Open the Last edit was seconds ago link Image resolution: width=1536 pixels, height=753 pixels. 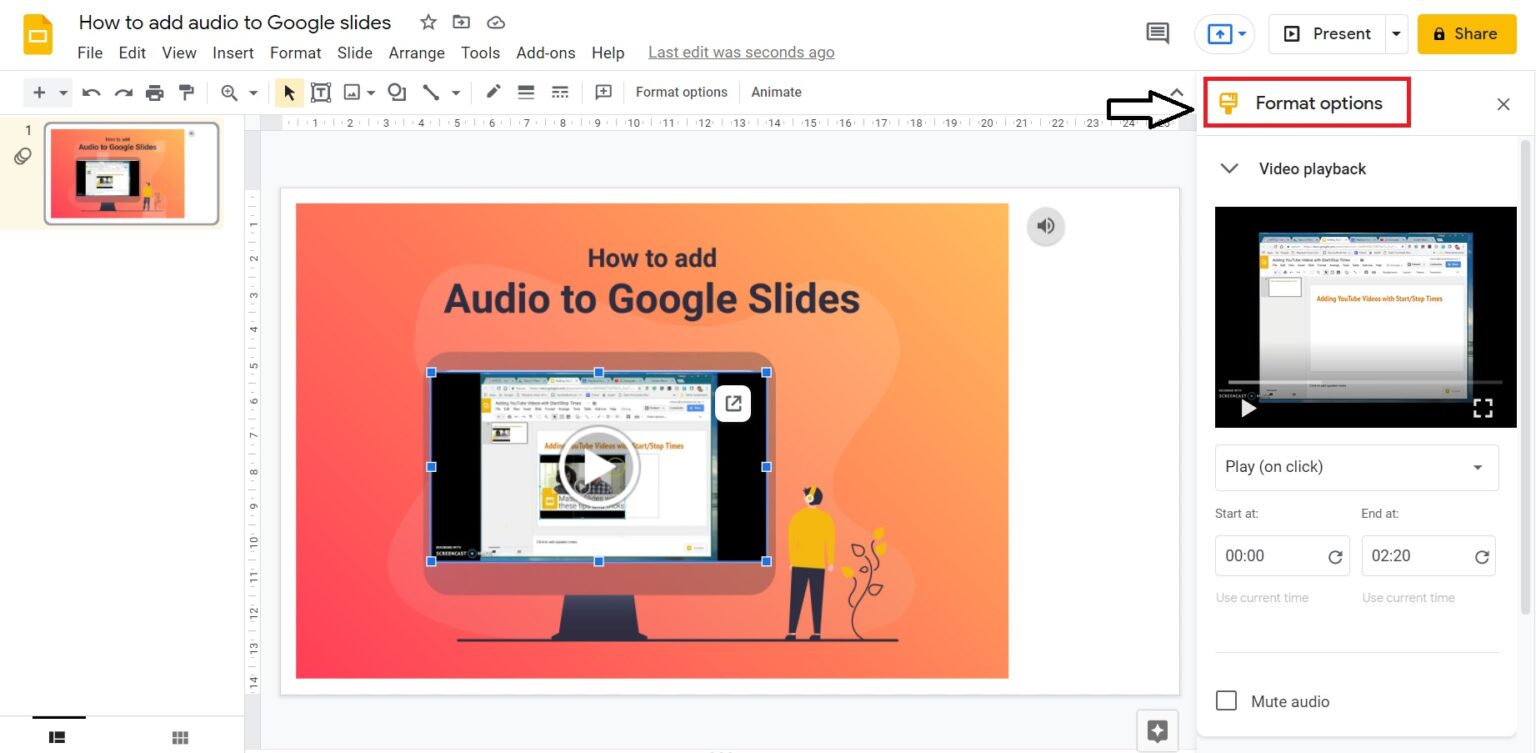point(741,52)
